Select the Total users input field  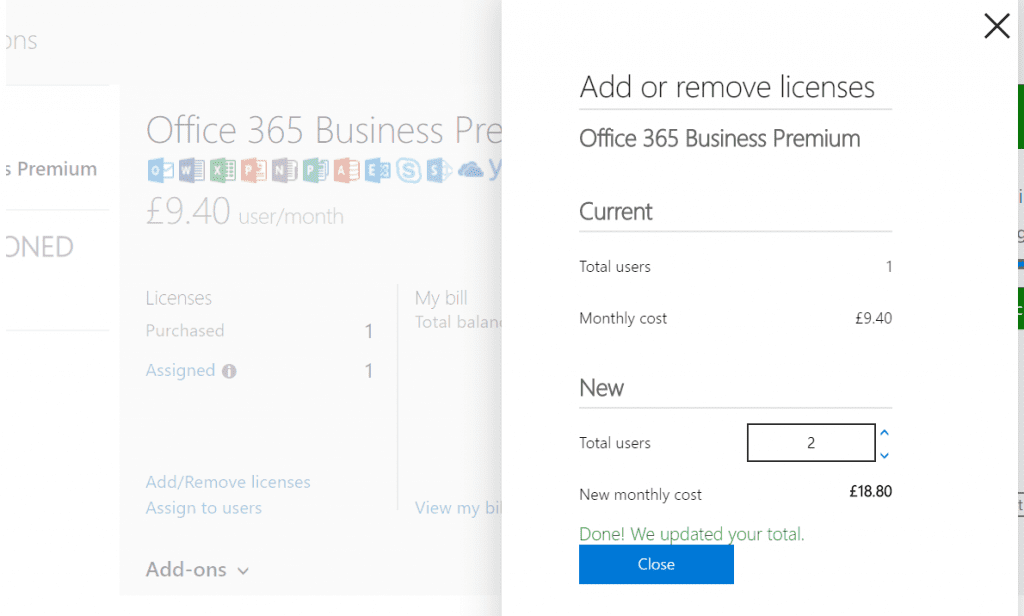pos(810,442)
